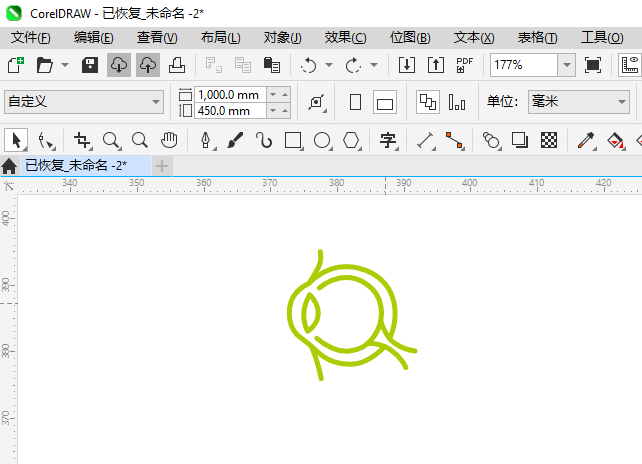Open the 效果(C) menu
Image resolution: width=642 pixels, height=464 pixels.
pyautogui.click(x=345, y=37)
